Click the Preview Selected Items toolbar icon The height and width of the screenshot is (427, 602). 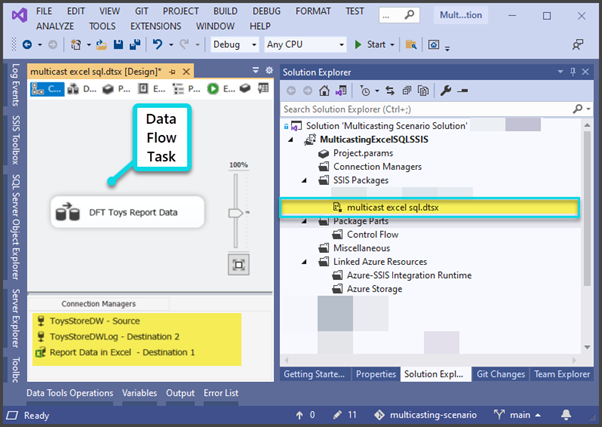coord(463,91)
